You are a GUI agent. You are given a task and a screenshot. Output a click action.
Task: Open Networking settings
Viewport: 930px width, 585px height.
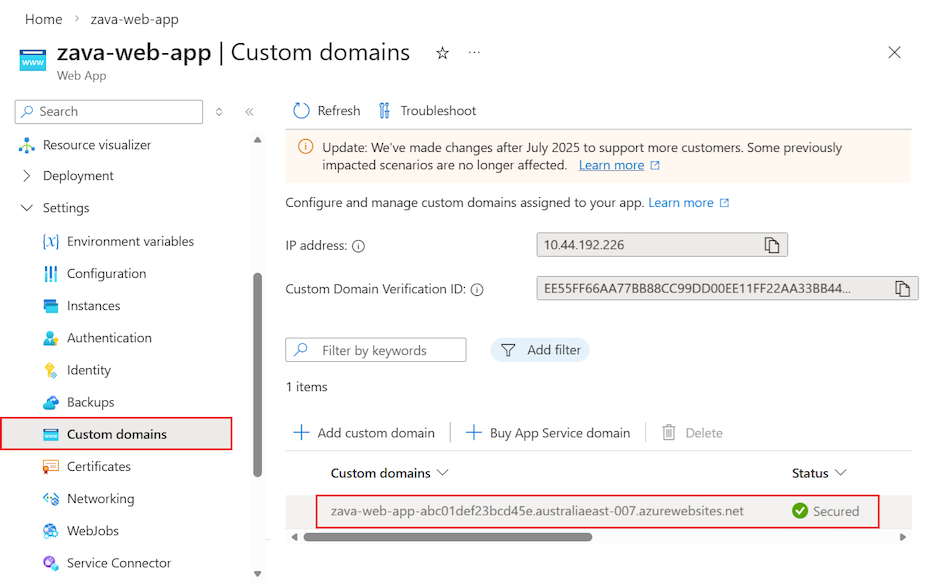[x=103, y=498]
